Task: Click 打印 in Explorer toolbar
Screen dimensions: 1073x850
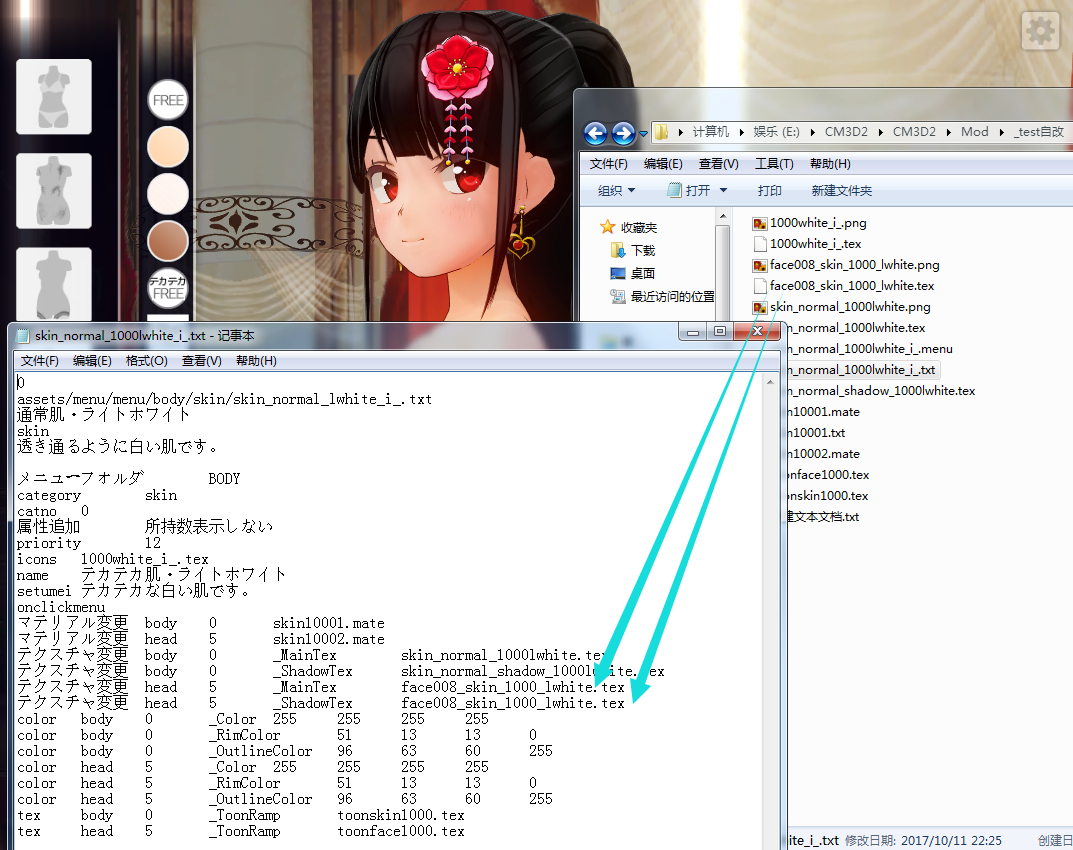Action: point(769,191)
